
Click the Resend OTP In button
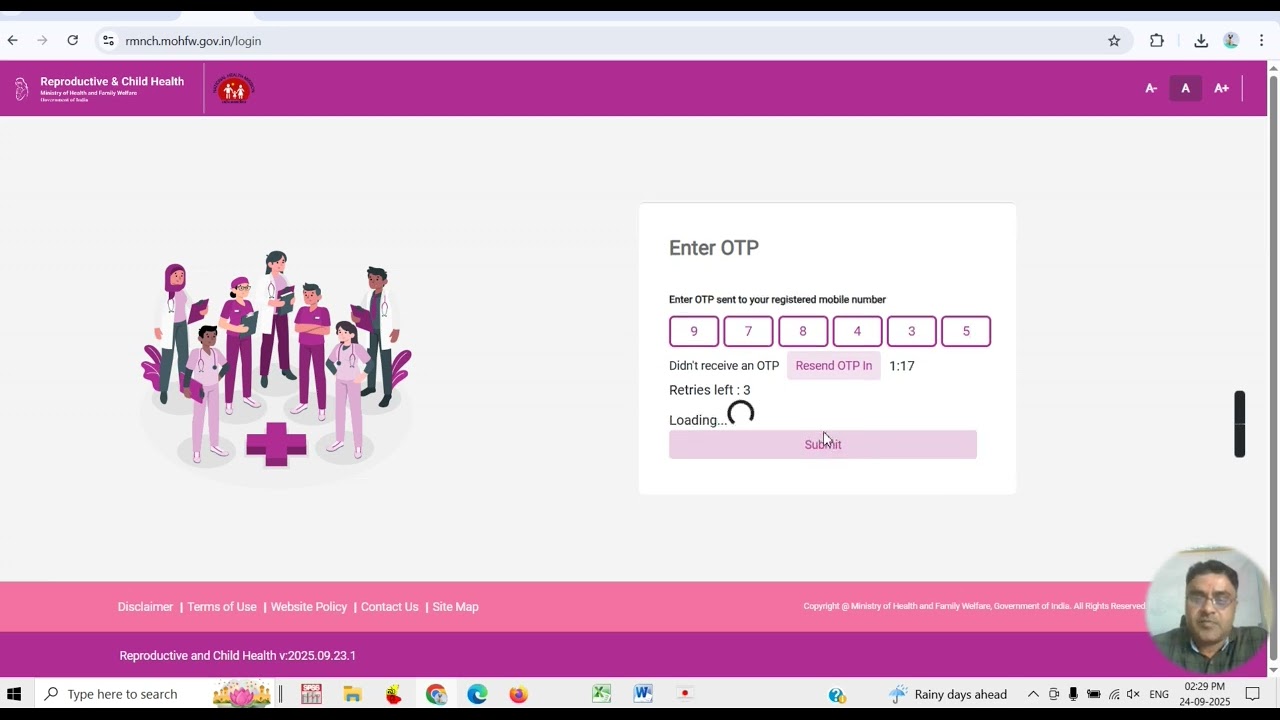point(834,366)
